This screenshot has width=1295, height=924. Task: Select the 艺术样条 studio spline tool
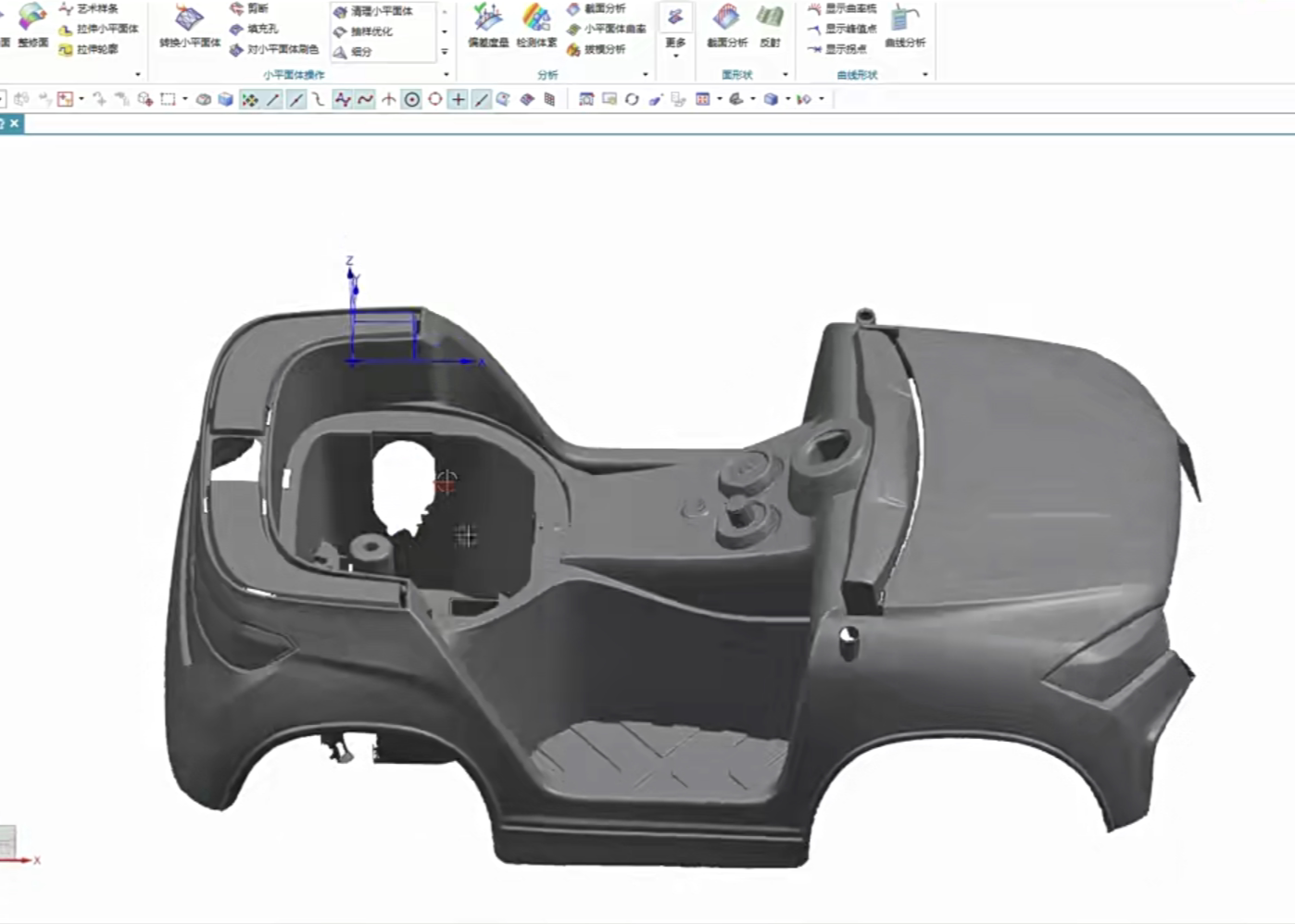(89, 9)
